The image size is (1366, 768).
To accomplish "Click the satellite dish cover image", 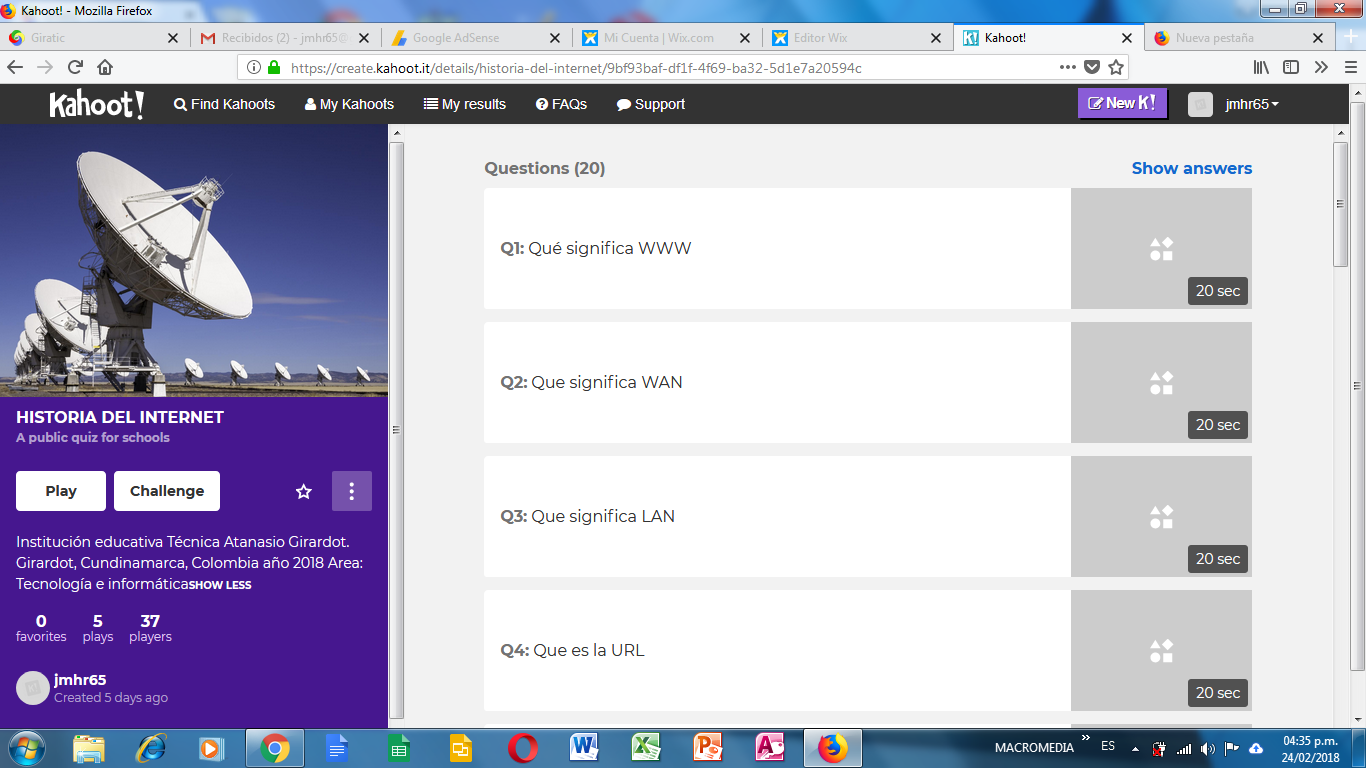I will click(x=194, y=260).
